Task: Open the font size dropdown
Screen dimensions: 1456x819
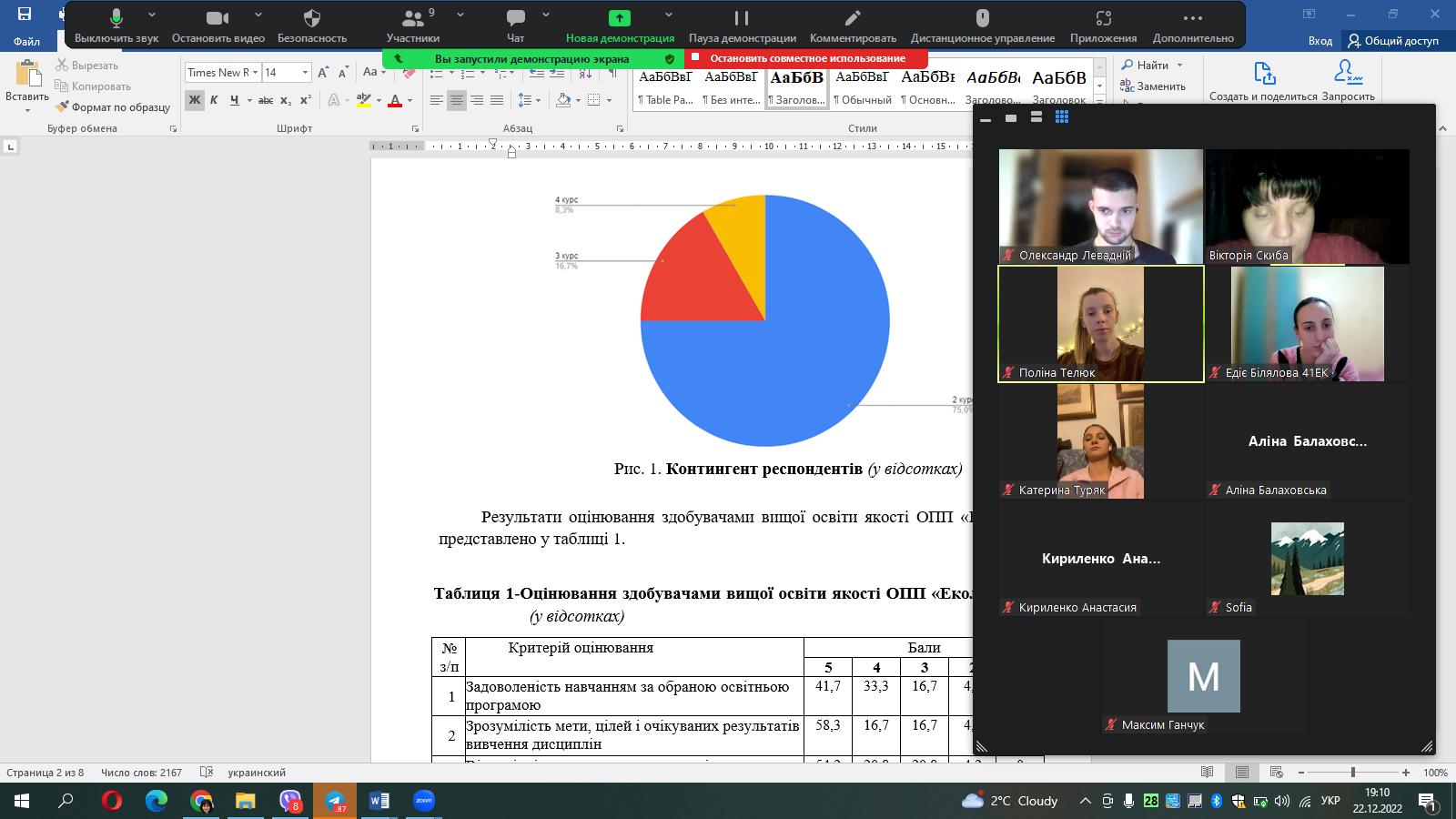Action: (305, 73)
